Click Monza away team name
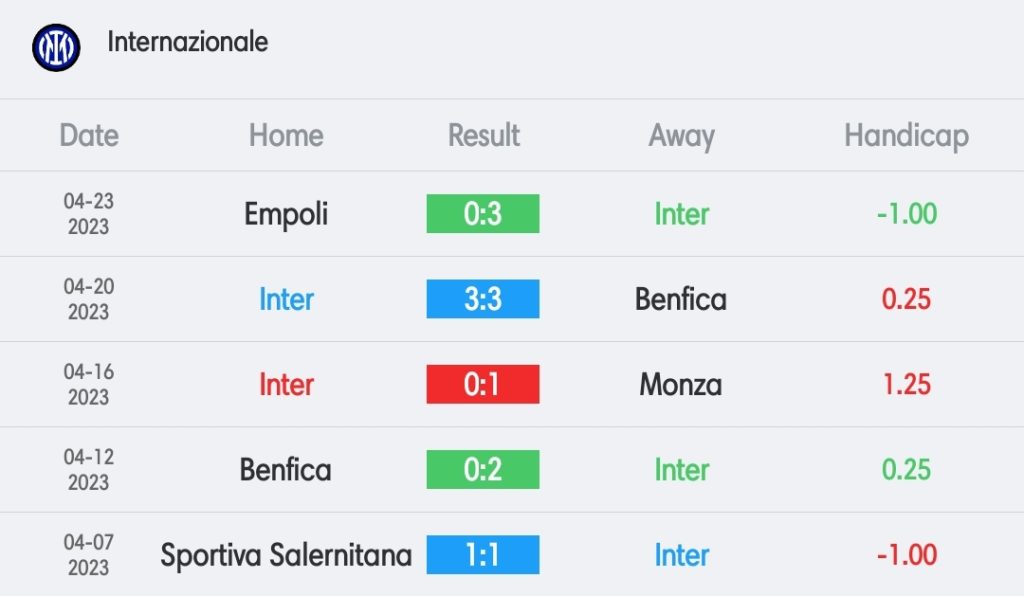This screenshot has height=596, width=1024. 680,384
